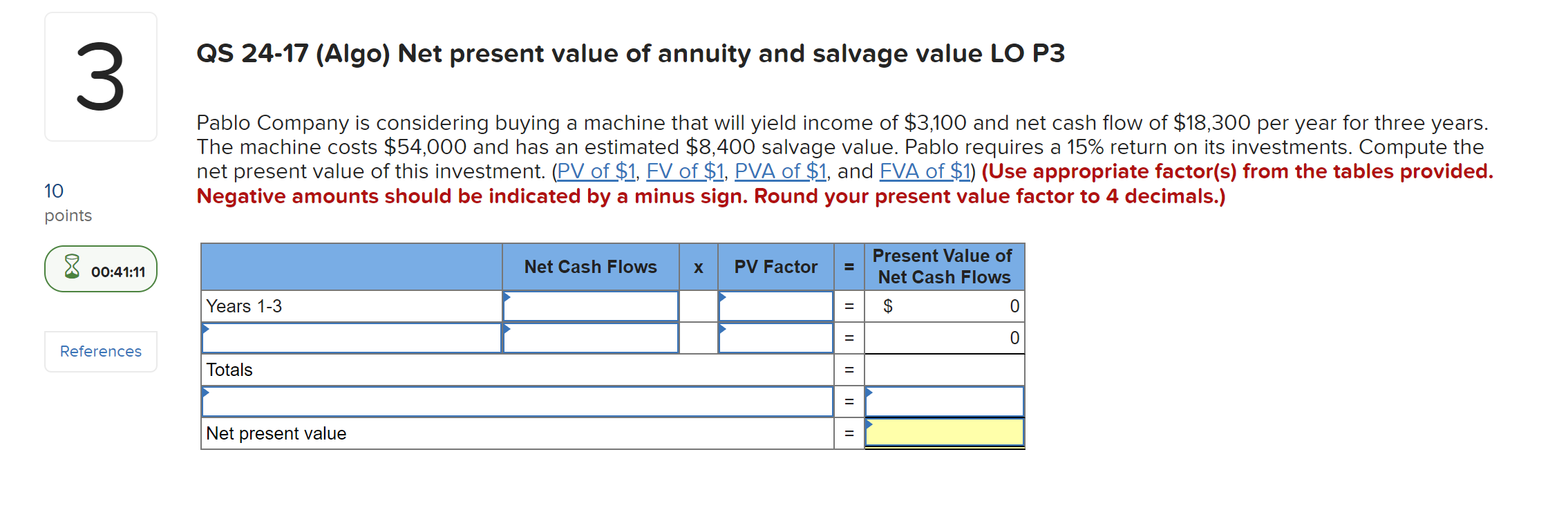Screen dimensions: 1568x528
Task: Click the flag on the second row label cell
Action: pos(206,328)
